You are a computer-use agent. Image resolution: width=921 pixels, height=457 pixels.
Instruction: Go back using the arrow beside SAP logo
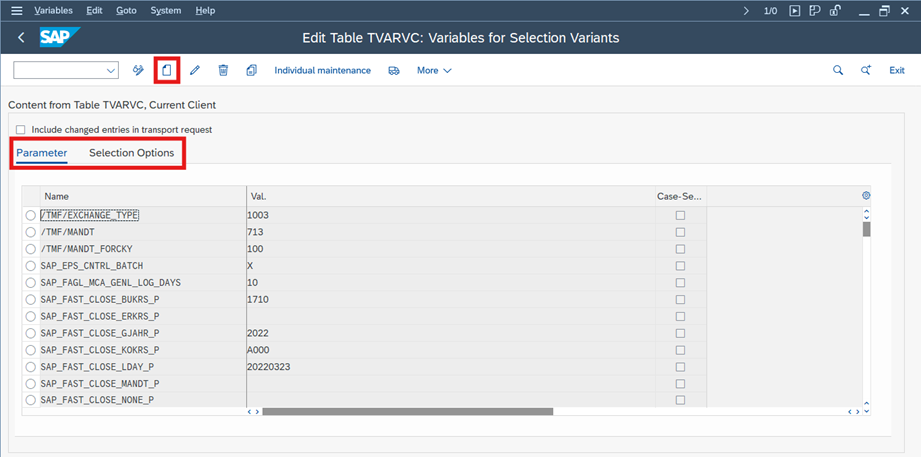click(x=21, y=38)
